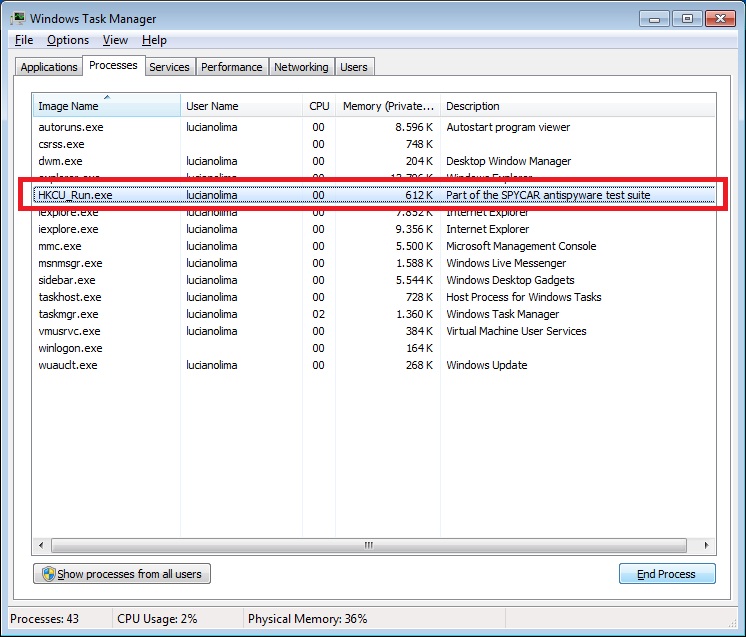Sort by Image Name column header
The height and width of the screenshot is (637, 746).
pos(107,106)
